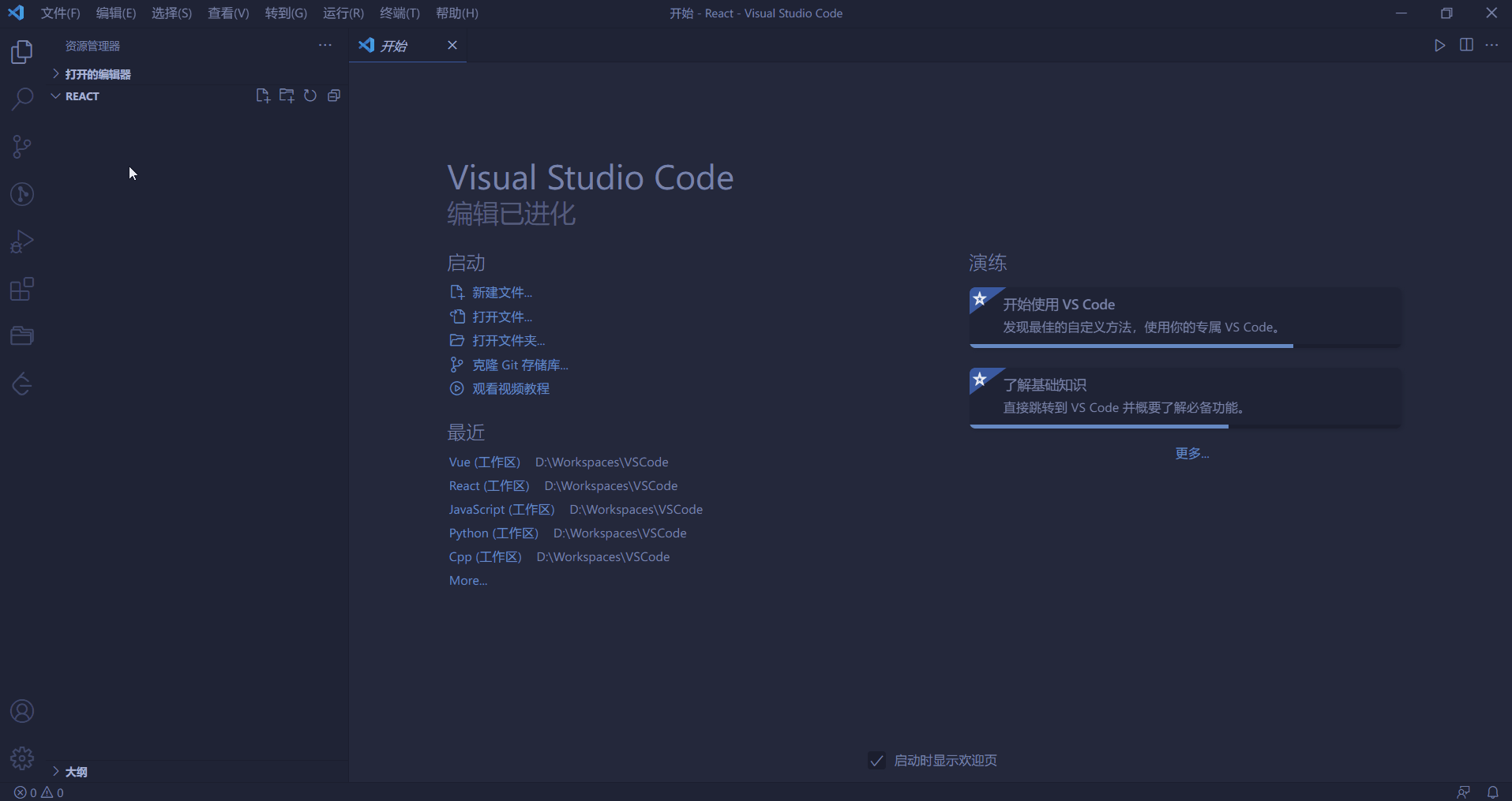Screen dimensions: 1512x801
Task: Refresh the explorer file tree
Action: [310, 95]
